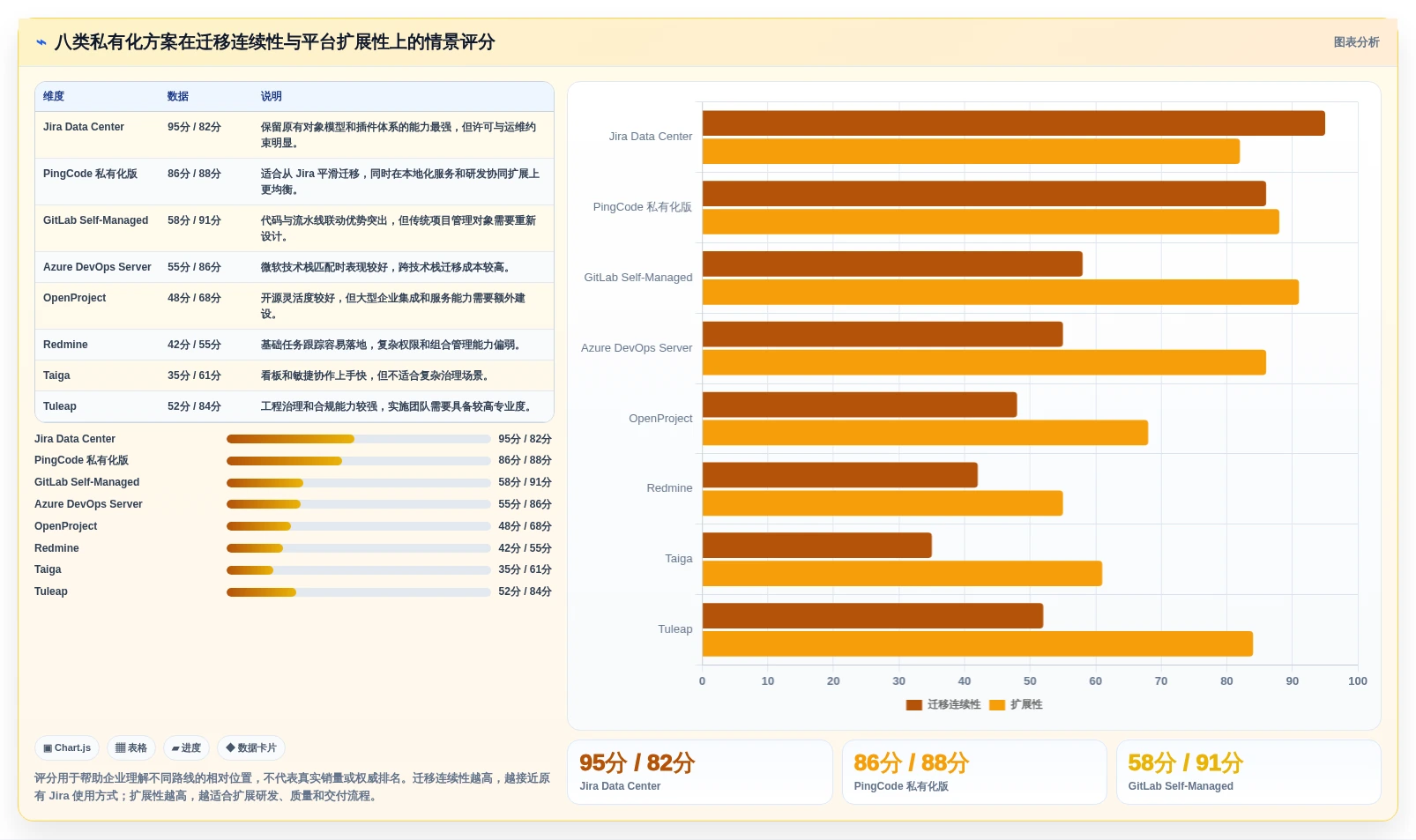1416x840 pixels.
Task: Click the 表格 chip
Action: pos(131,747)
